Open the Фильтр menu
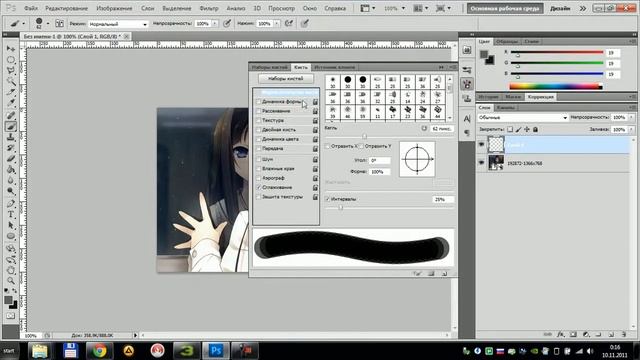 (209, 8)
